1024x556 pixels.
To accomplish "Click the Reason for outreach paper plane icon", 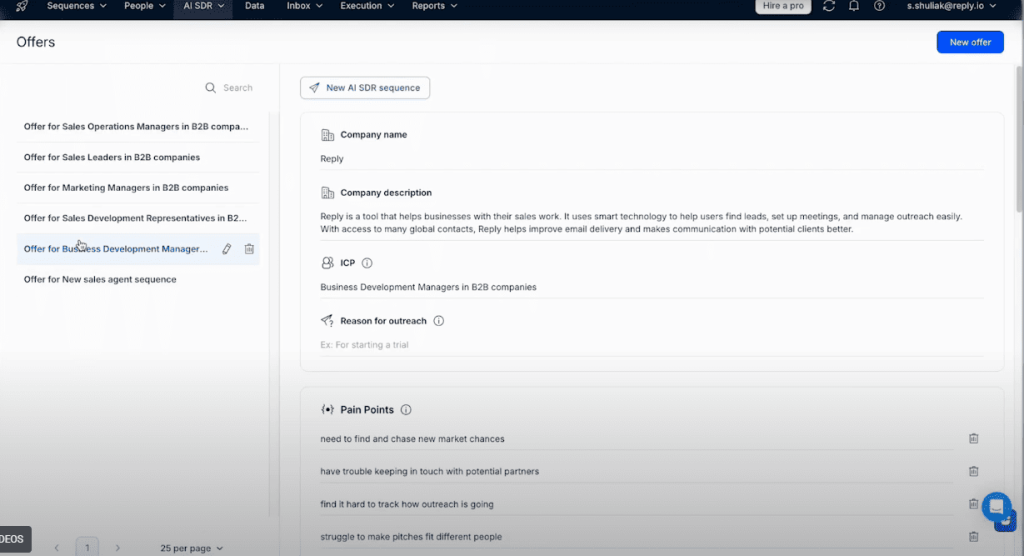I will coord(327,321).
